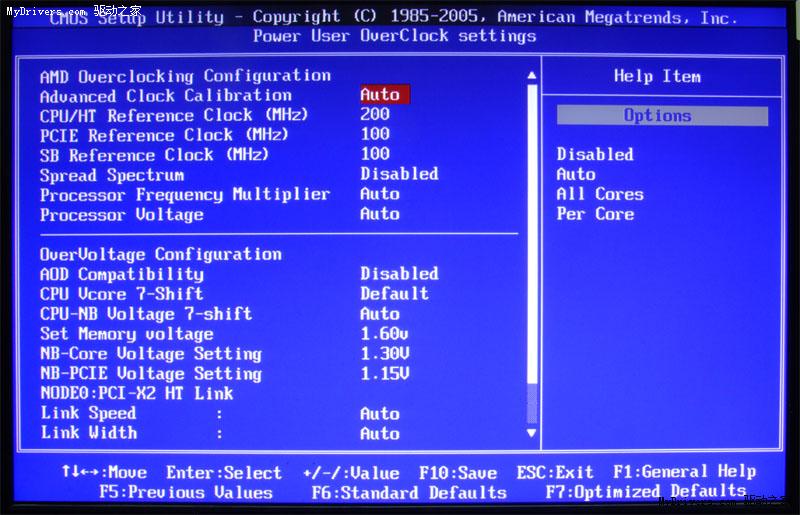The height and width of the screenshot is (515, 800).
Task: Click the F10:Save hint
Action: point(458,473)
